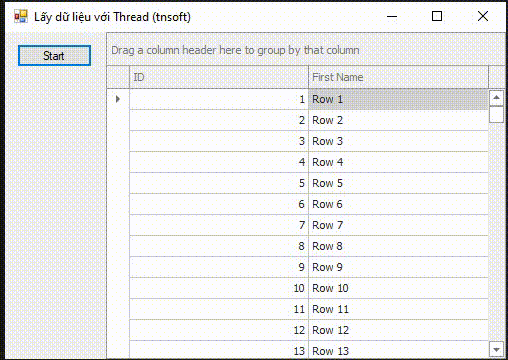Click the group-by panel area
This screenshot has width=508, height=360.
tap(306, 50)
